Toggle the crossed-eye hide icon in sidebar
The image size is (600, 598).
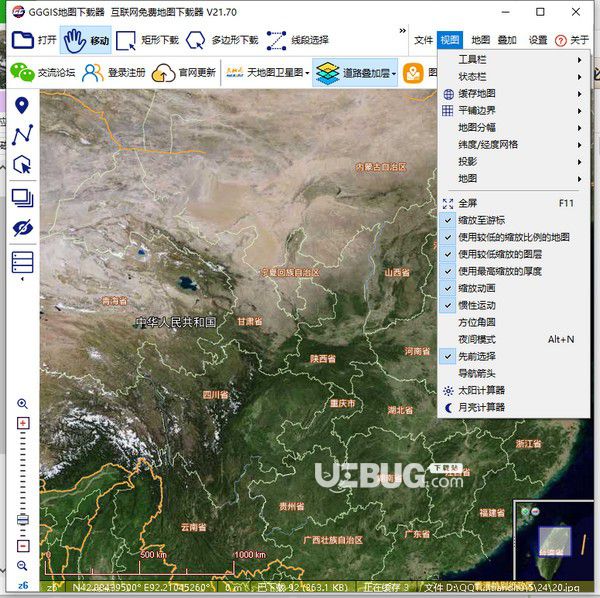click(23, 228)
